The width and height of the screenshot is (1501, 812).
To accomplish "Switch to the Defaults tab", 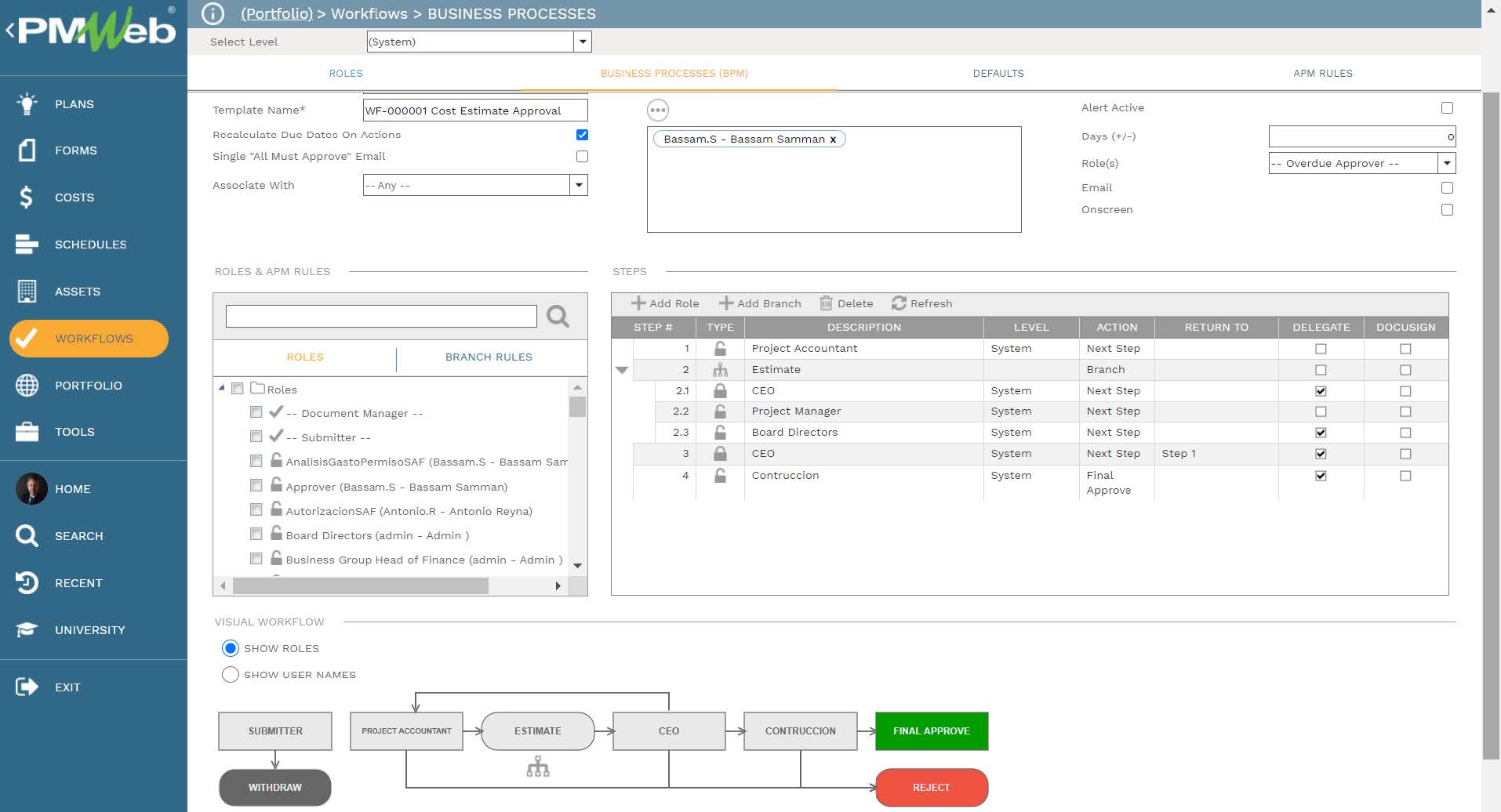I will tap(998, 73).
